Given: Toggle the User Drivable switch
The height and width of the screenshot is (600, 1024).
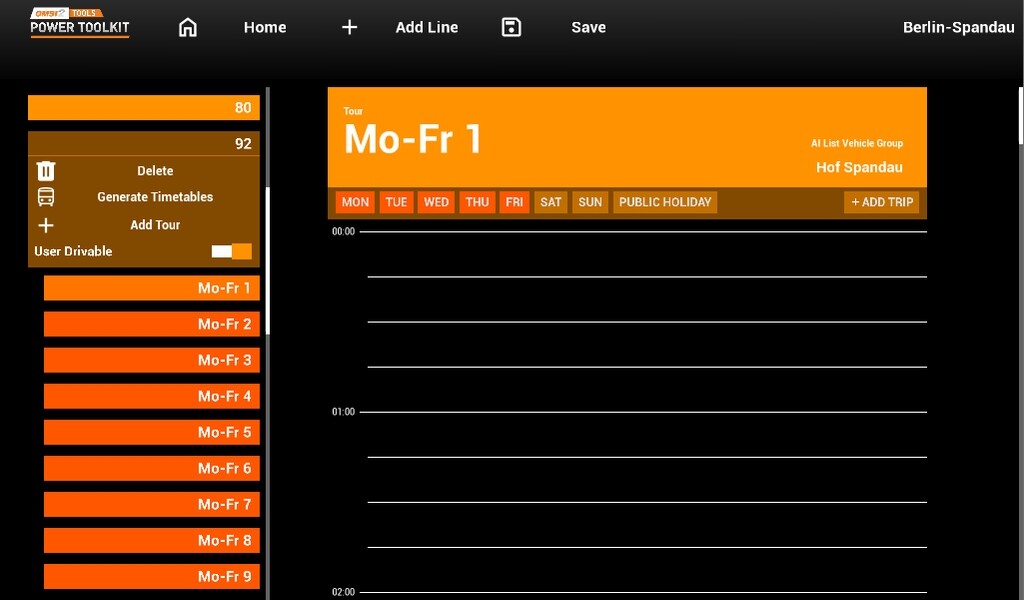Looking at the screenshot, I should [232, 251].
